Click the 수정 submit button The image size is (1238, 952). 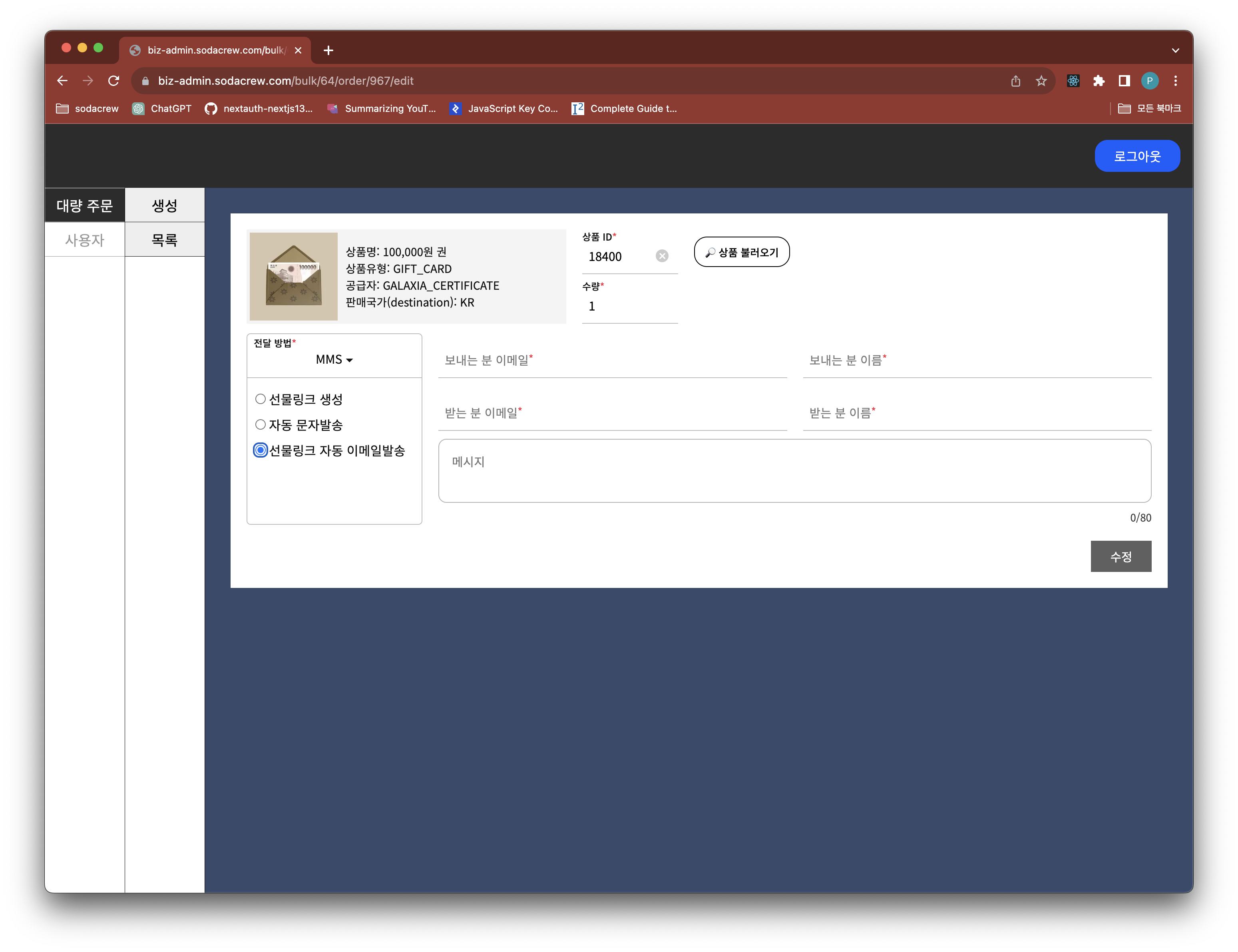tap(1120, 556)
